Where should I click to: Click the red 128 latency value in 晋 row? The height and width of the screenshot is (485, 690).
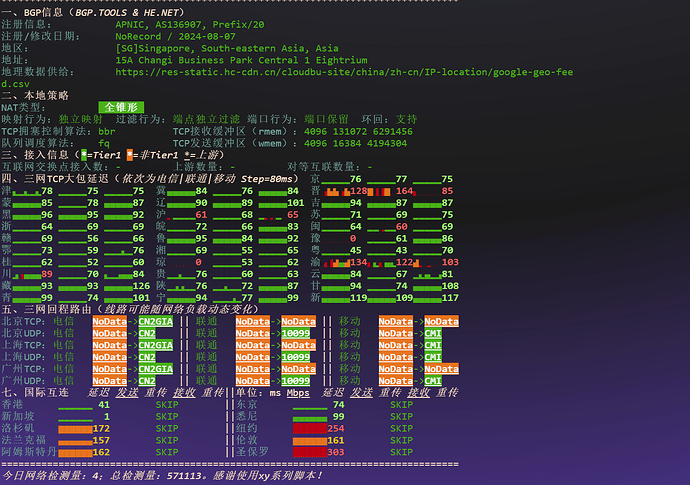[358, 191]
